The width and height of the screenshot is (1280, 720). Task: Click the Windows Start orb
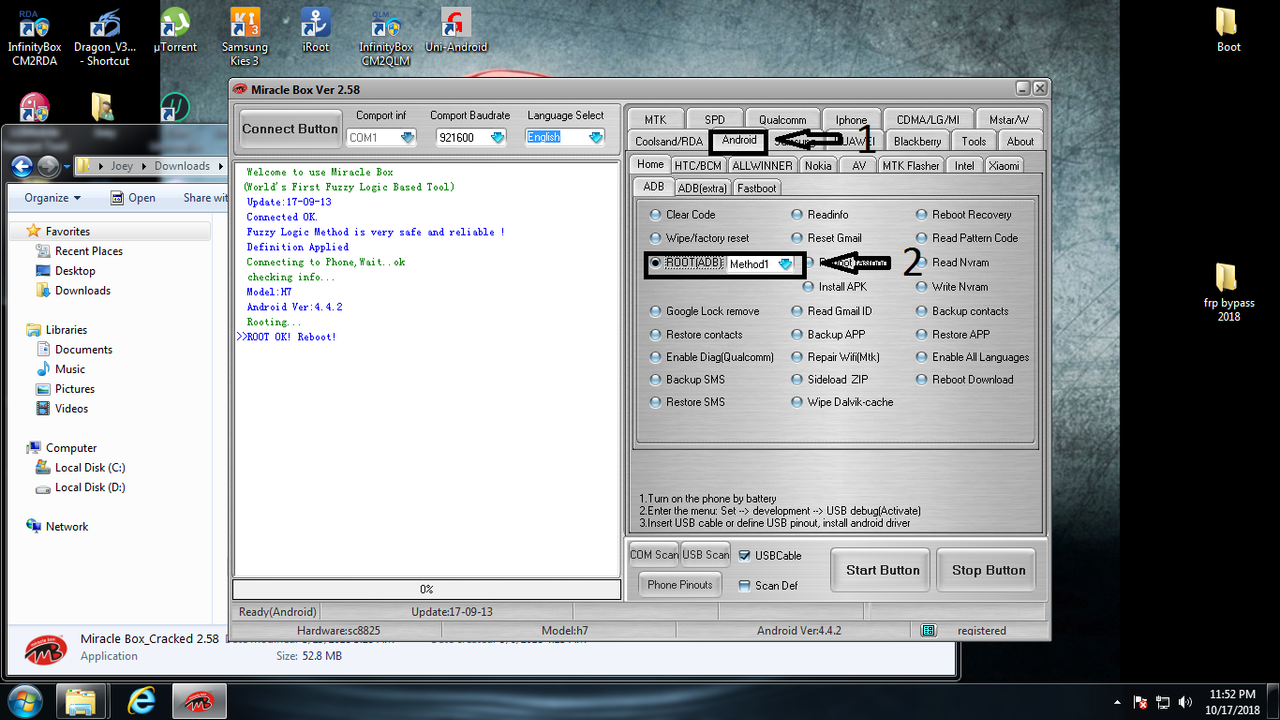coord(23,700)
